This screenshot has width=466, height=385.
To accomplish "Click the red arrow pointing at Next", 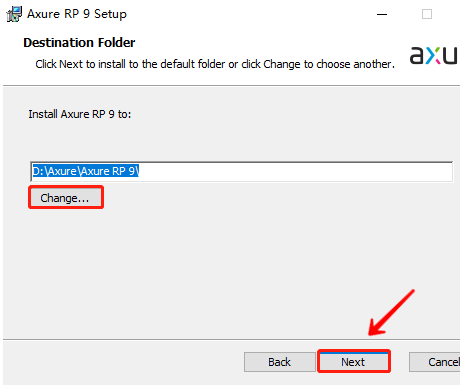I will coord(391,312).
